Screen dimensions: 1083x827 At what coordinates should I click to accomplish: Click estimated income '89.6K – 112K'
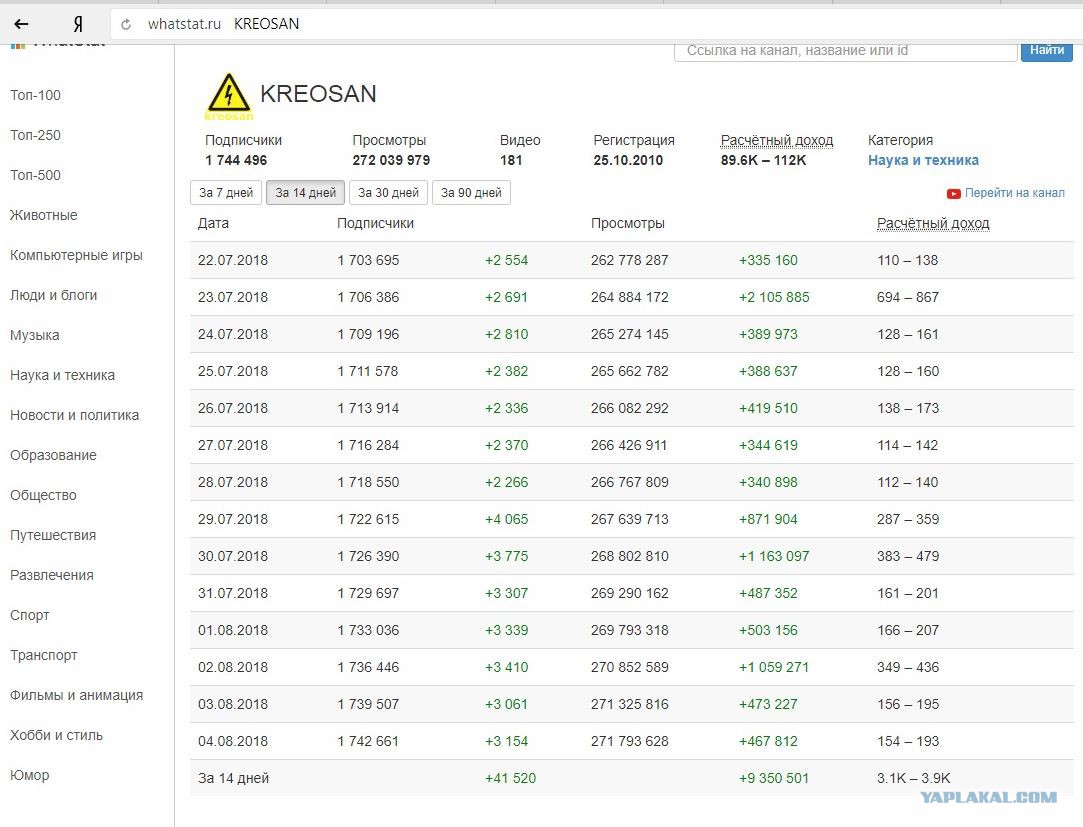click(763, 160)
